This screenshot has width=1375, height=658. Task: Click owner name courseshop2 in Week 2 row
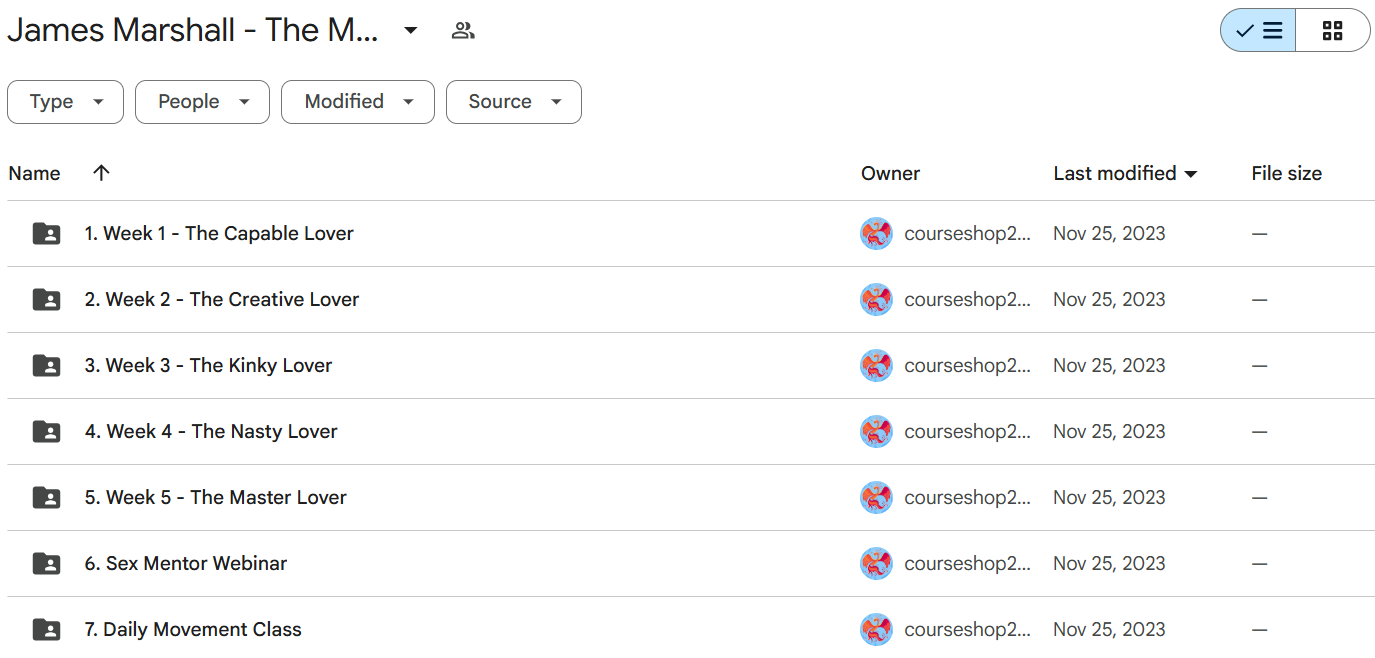[967, 300]
